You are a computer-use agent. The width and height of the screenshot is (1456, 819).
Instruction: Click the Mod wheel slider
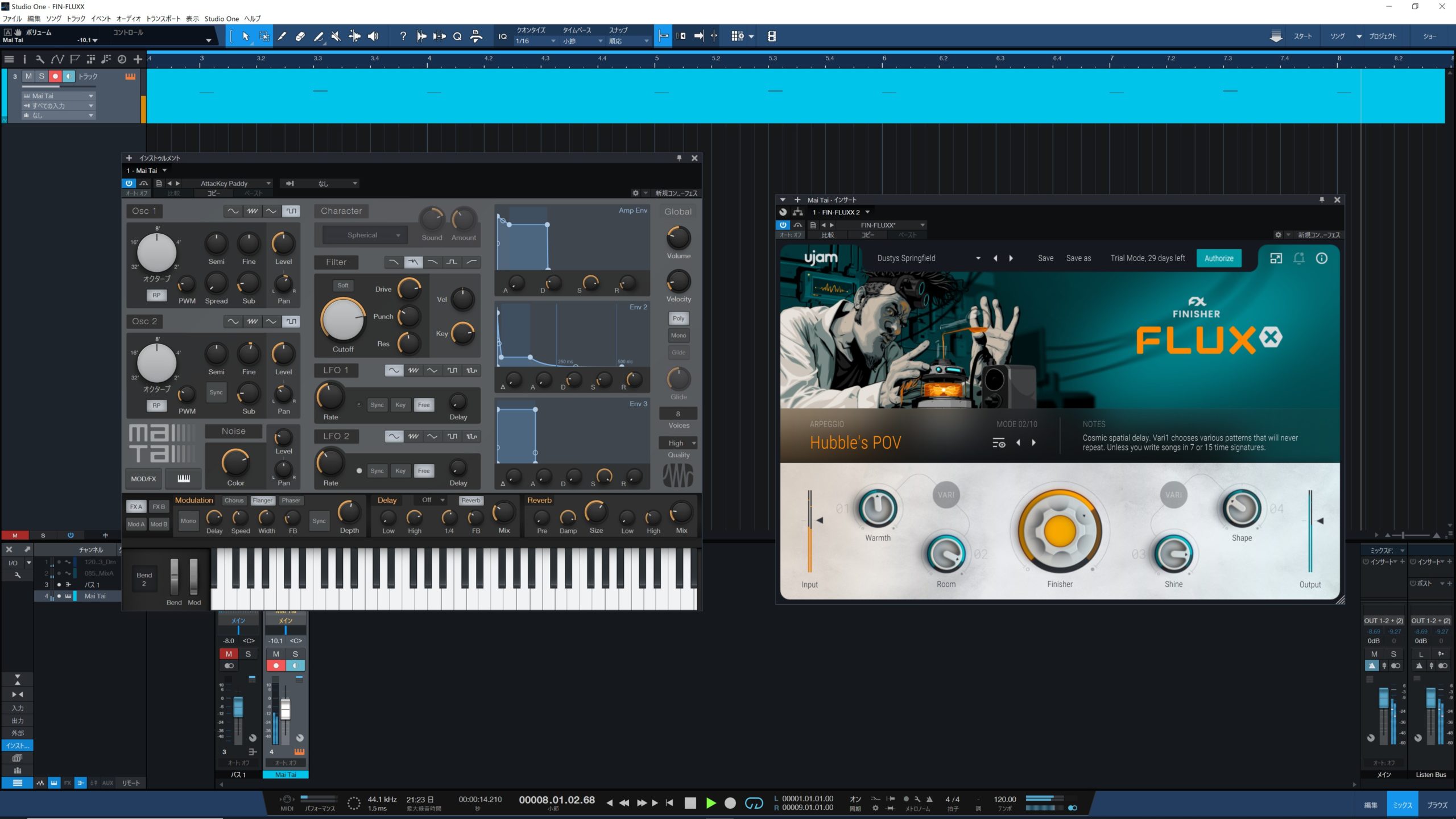[193, 577]
